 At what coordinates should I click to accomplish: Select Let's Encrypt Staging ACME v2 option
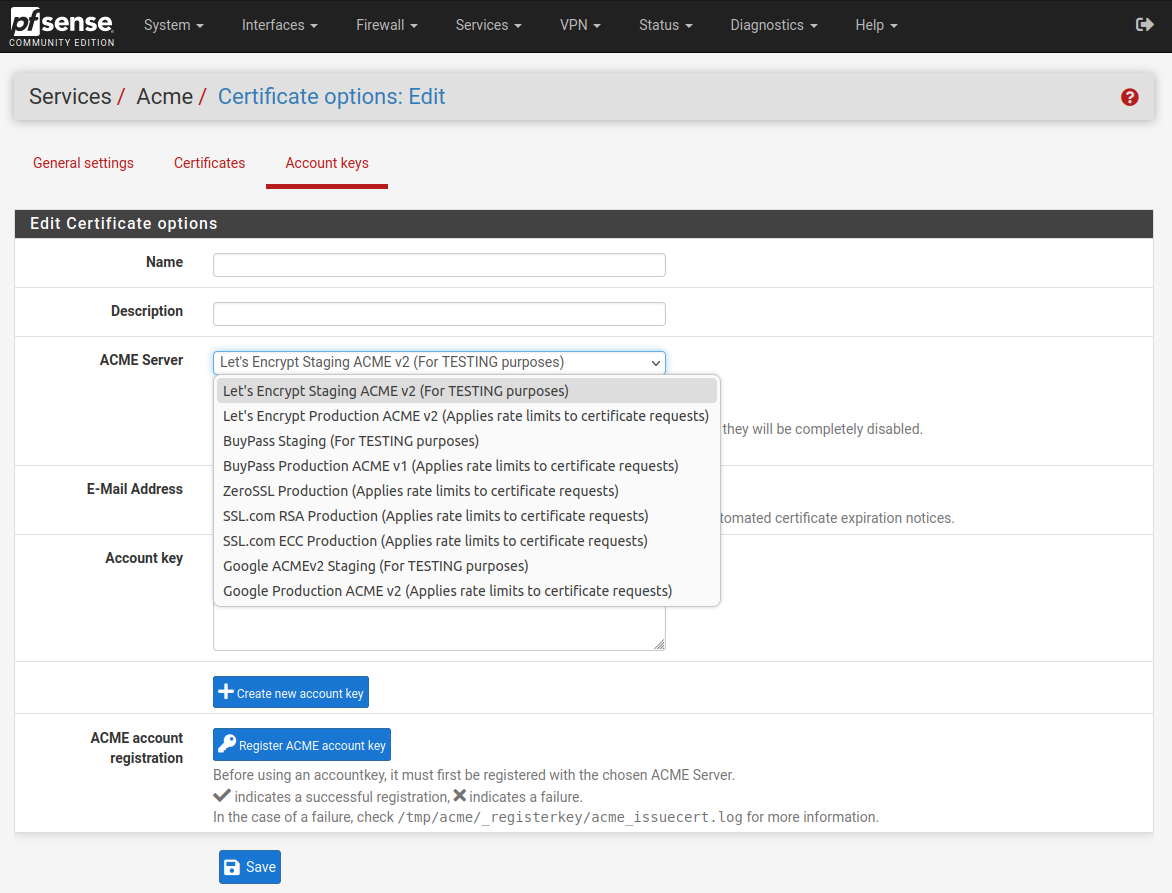pyautogui.click(x=466, y=391)
